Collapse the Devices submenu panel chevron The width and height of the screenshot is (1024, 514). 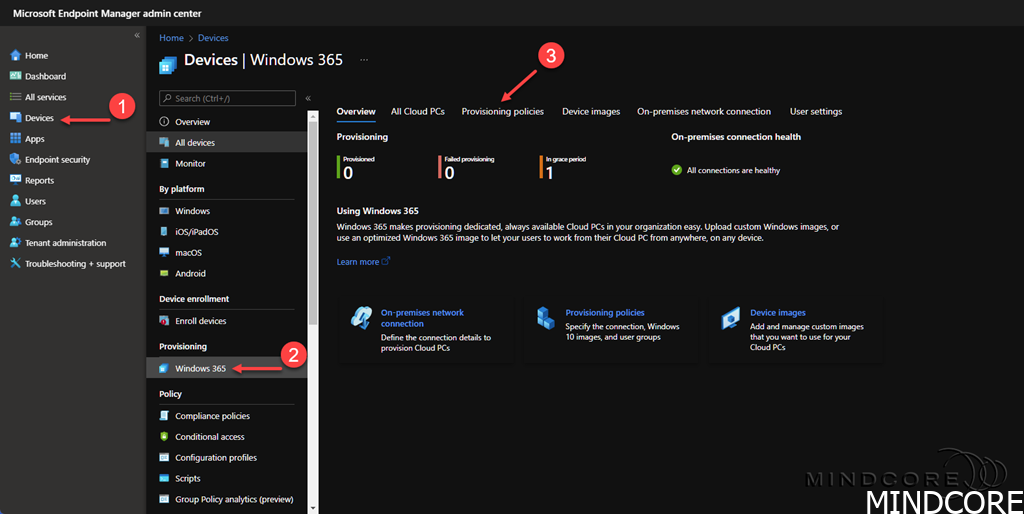point(308,98)
